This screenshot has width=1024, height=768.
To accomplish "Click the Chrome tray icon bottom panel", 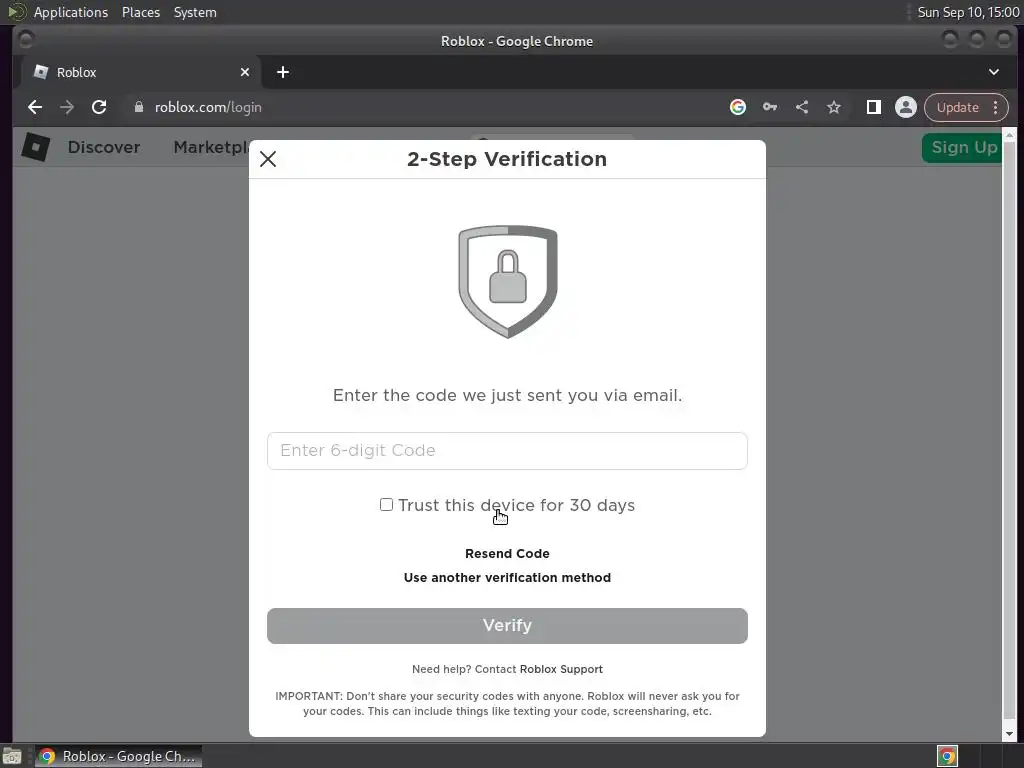I will [947, 756].
